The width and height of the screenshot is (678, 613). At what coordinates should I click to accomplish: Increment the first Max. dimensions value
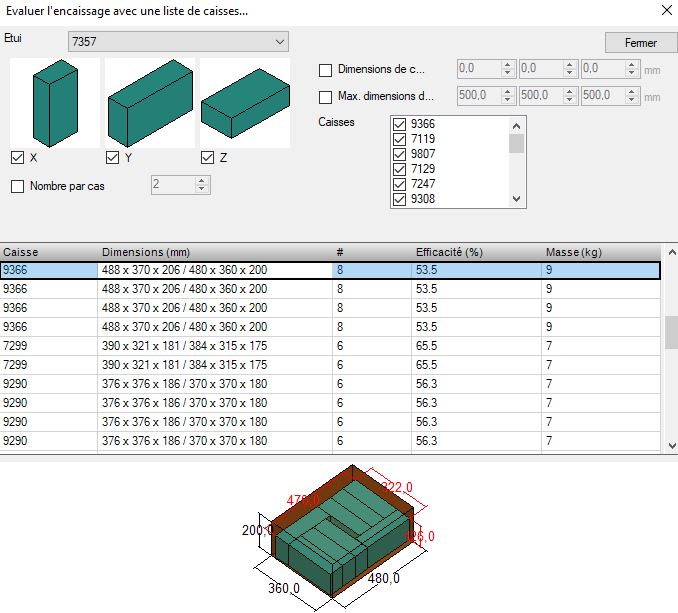pyautogui.click(x=508, y=91)
